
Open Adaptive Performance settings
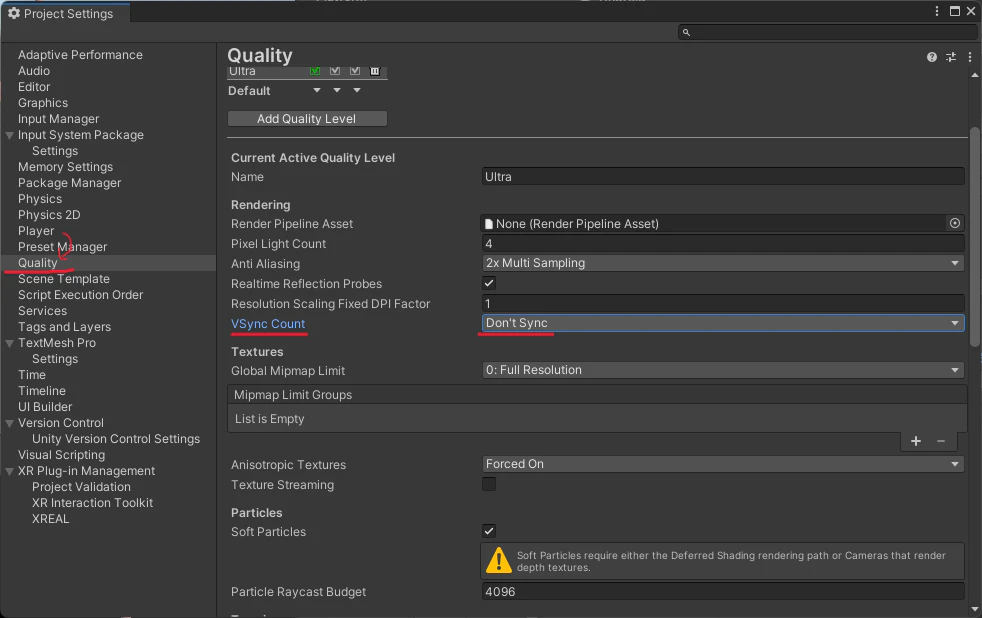tap(80, 55)
